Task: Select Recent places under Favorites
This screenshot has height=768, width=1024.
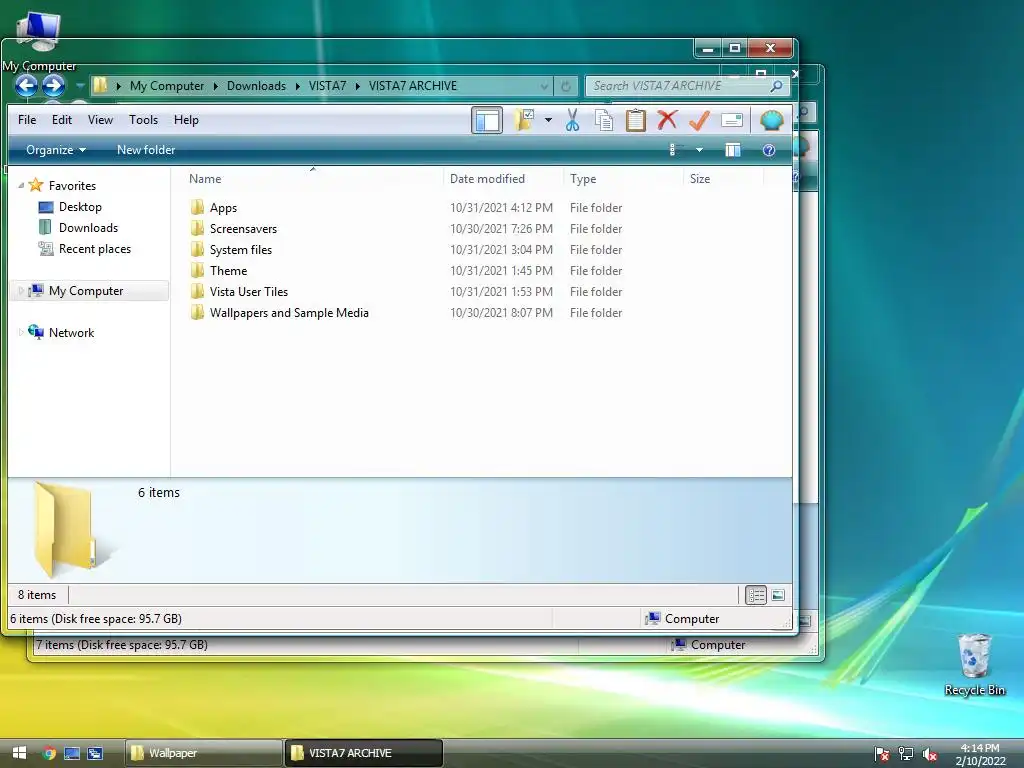Action: (x=95, y=248)
